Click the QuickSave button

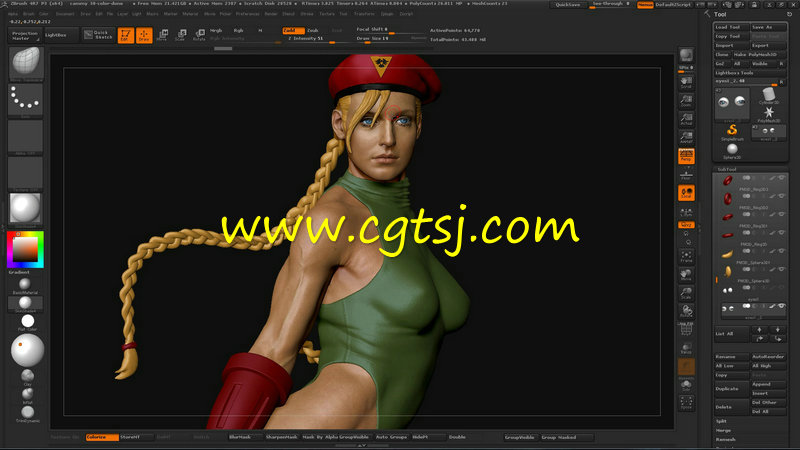568,5
